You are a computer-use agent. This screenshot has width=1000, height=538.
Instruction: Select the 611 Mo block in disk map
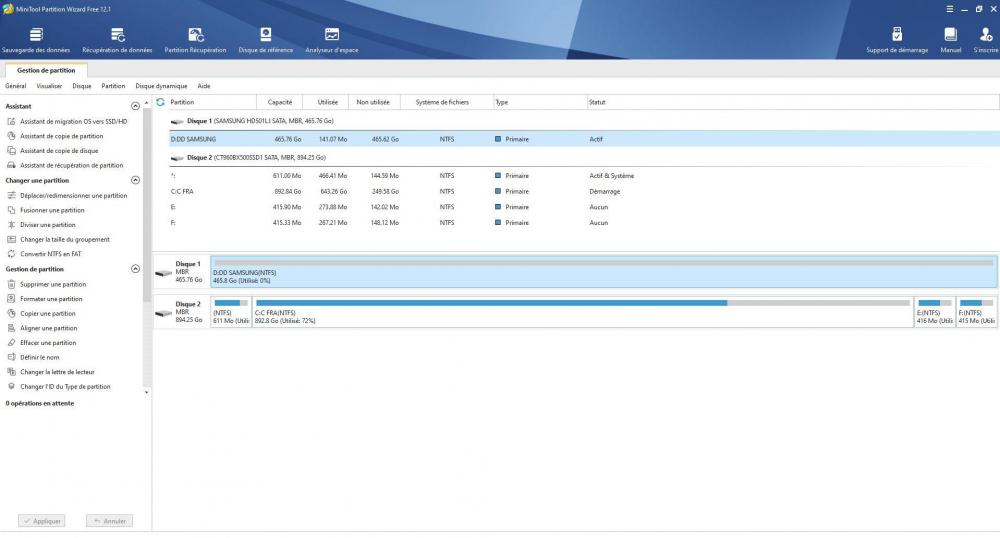point(231,312)
